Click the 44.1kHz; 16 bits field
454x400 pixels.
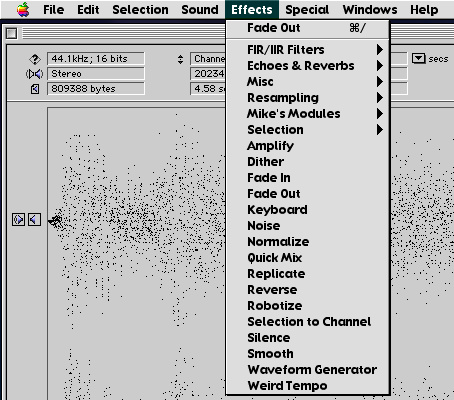(96, 59)
